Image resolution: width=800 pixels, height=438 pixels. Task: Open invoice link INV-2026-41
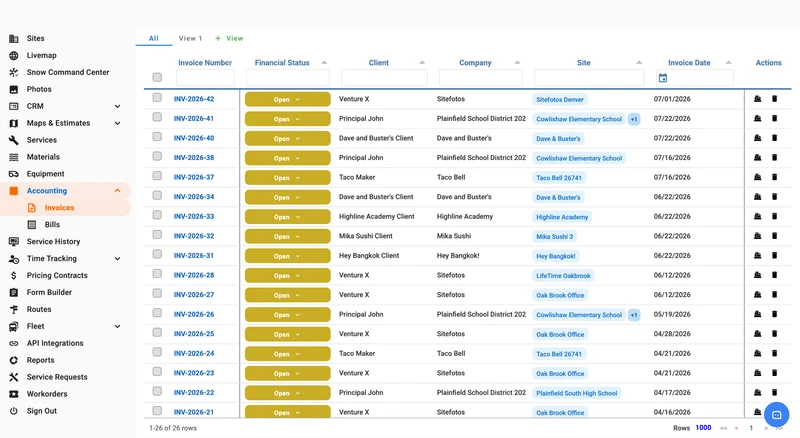pos(194,118)
